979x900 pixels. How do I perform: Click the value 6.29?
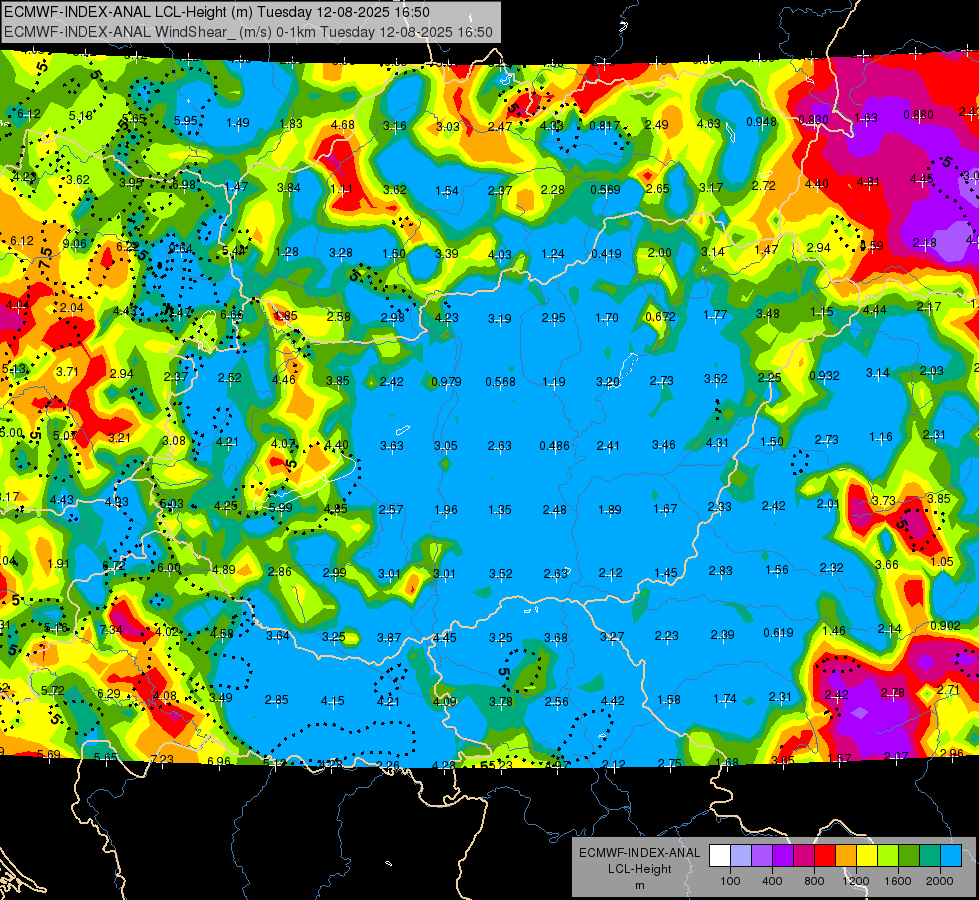pyautogui.click(x=109, y=694)
